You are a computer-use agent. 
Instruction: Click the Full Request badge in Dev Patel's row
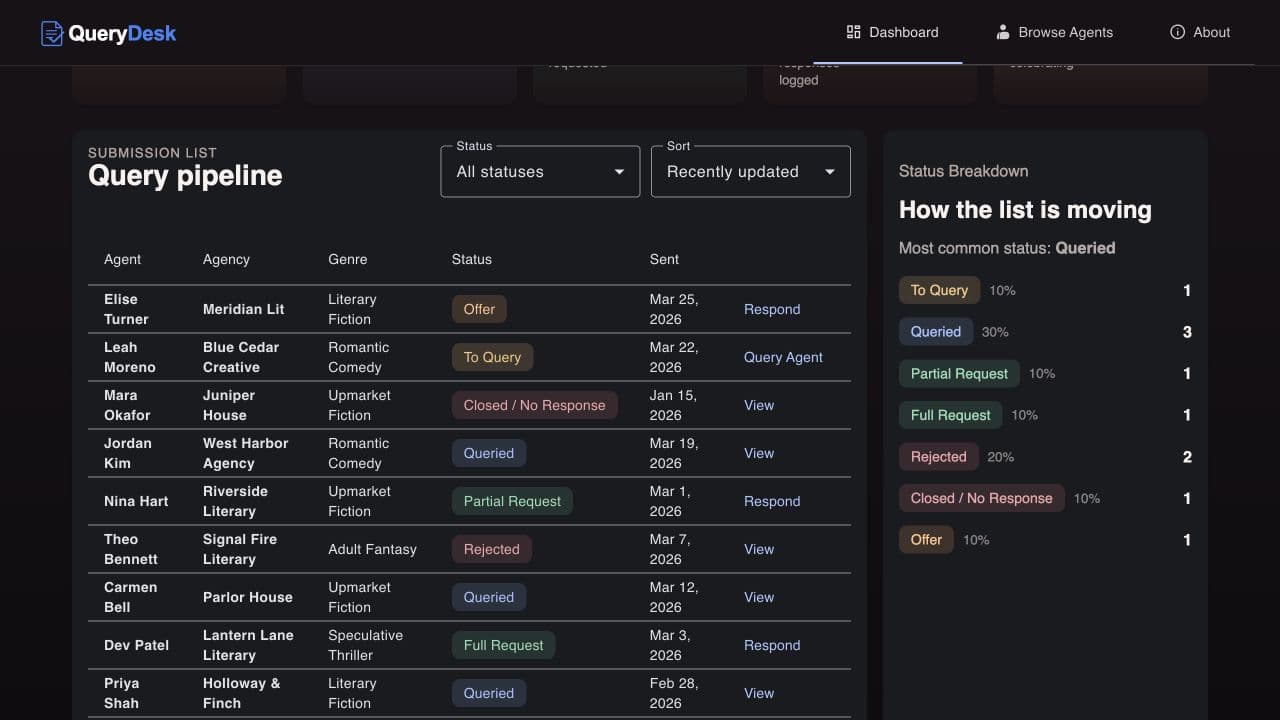pyautogui.click(x=503, y=645)
